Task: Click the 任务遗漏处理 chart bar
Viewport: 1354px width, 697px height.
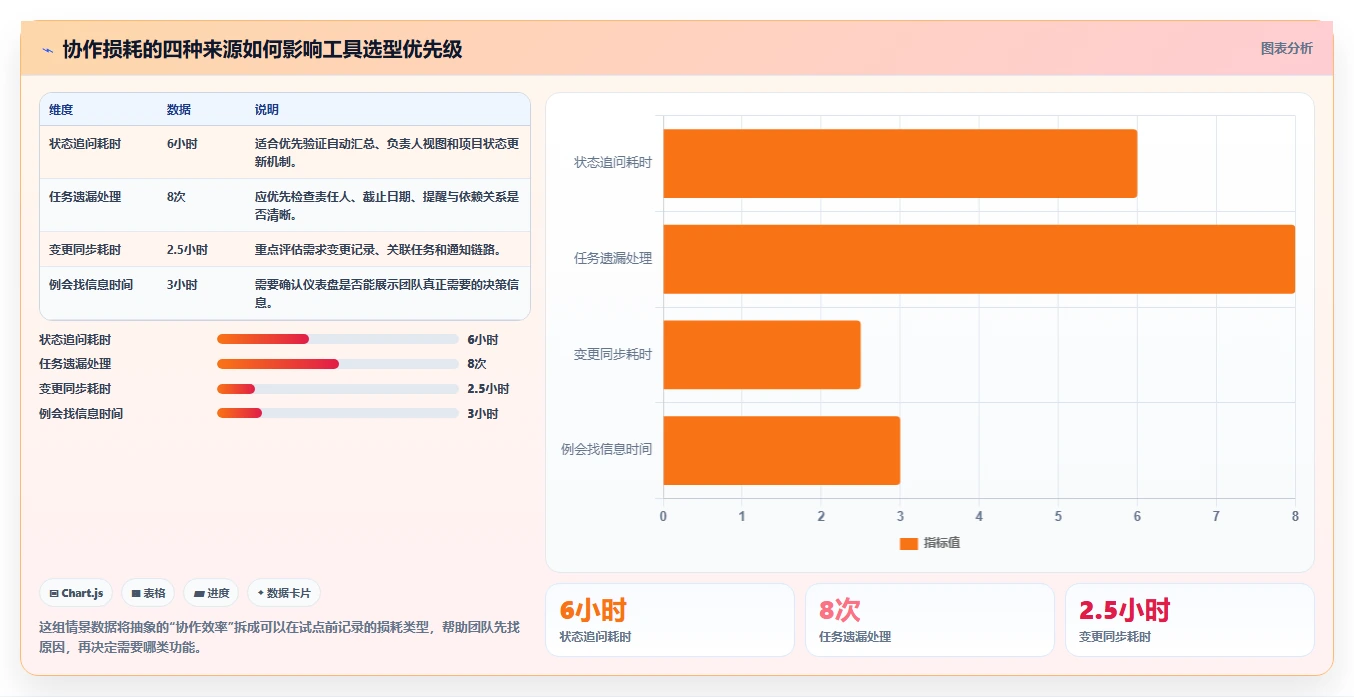Action: (x=979, y=259)
